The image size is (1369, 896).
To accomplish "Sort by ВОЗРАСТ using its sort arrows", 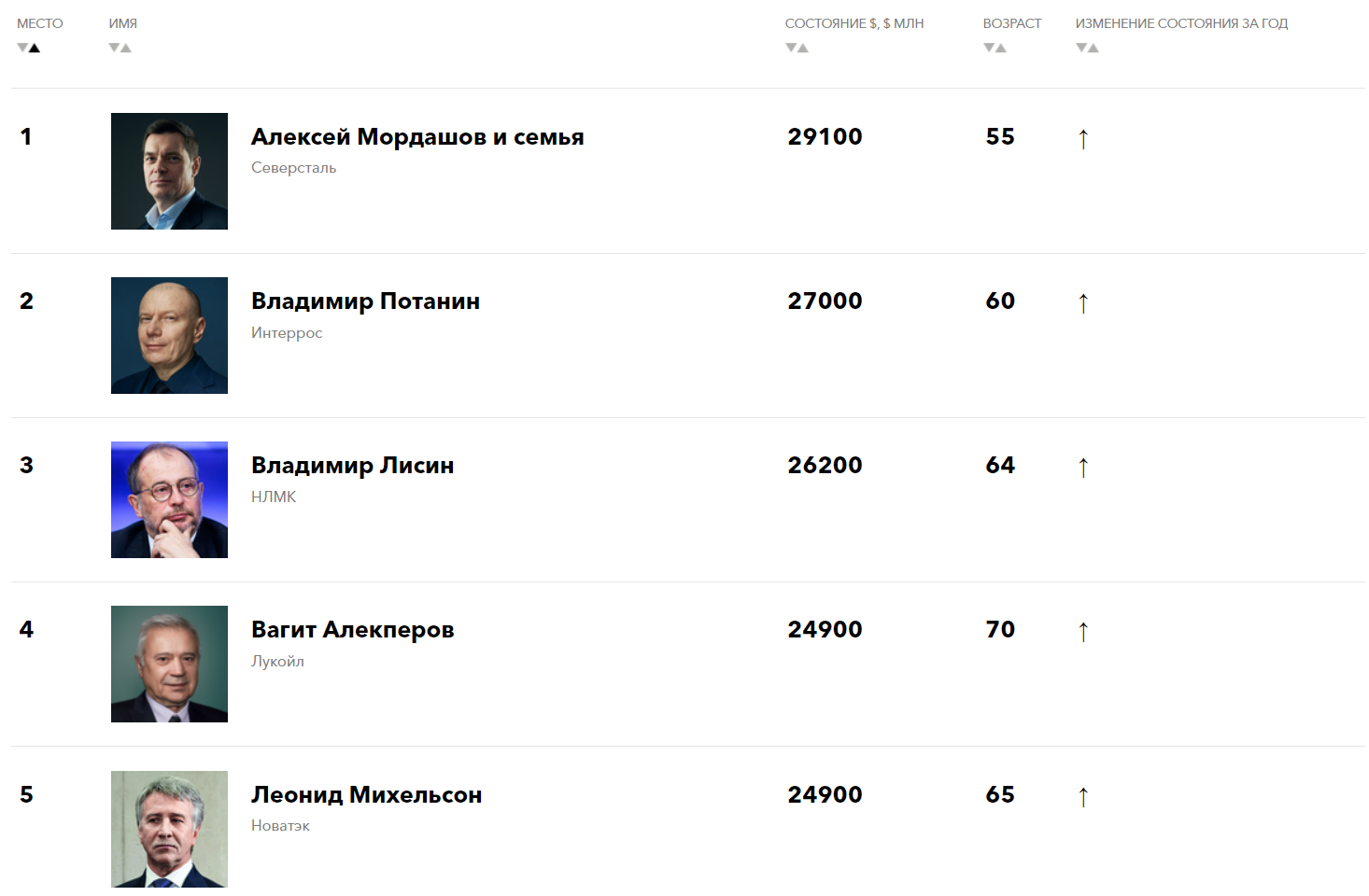I will point(995,48).
